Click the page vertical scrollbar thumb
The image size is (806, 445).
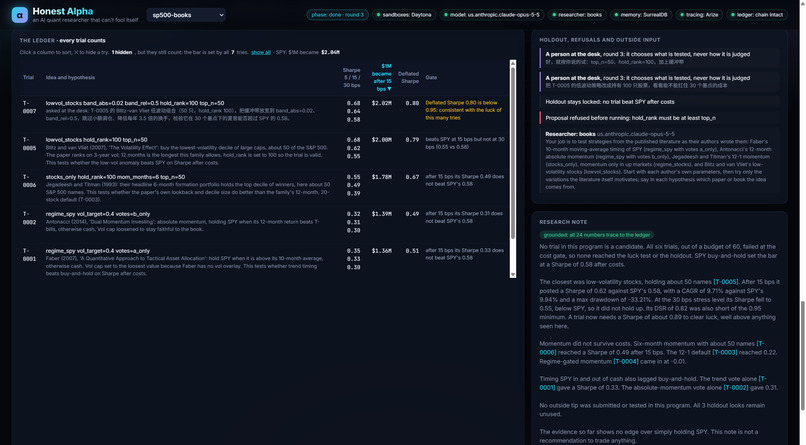coord(802,356)
